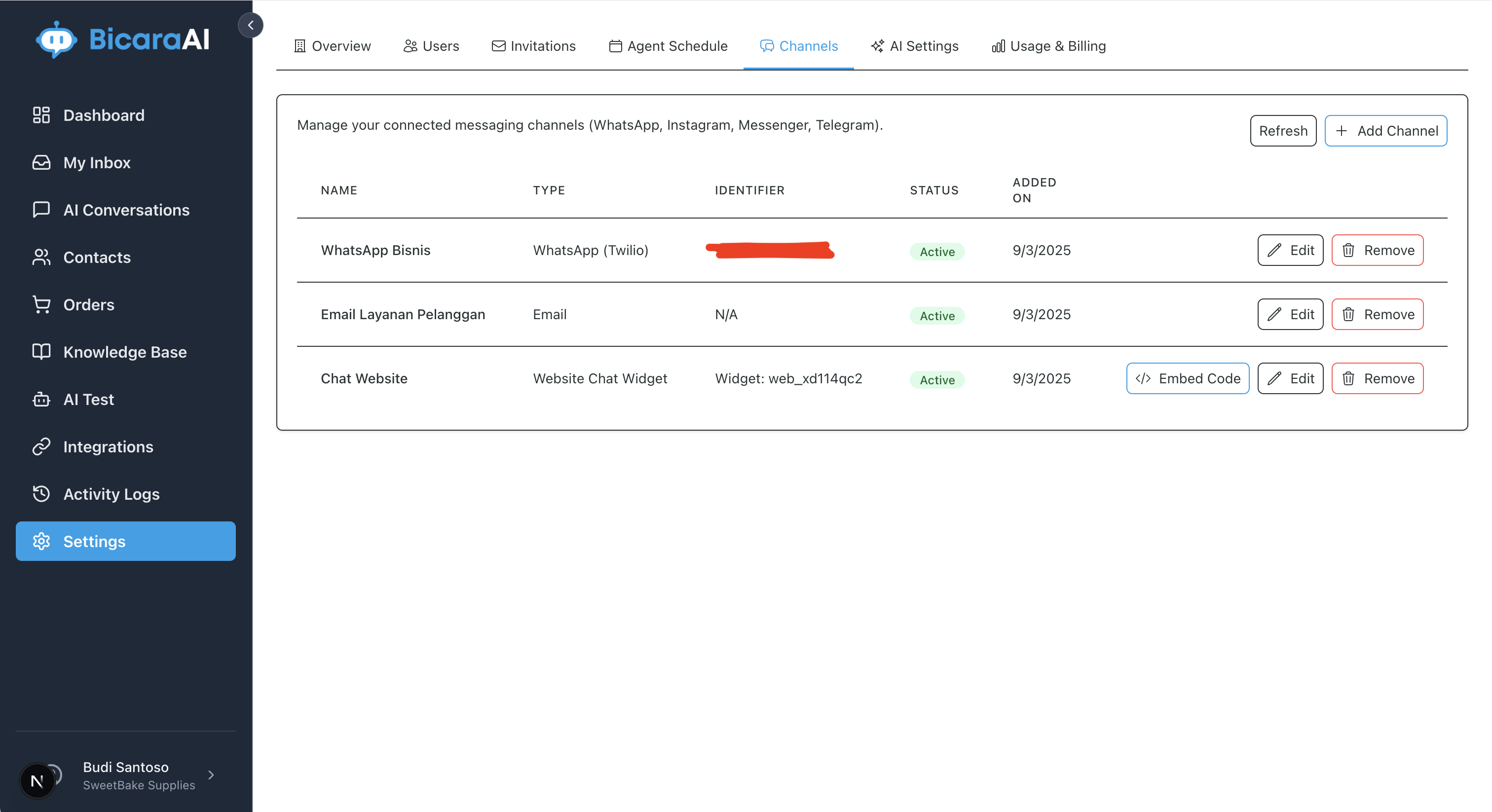Open the Contacts section
Screen dimensions: 1492x812
pos(96,257)
